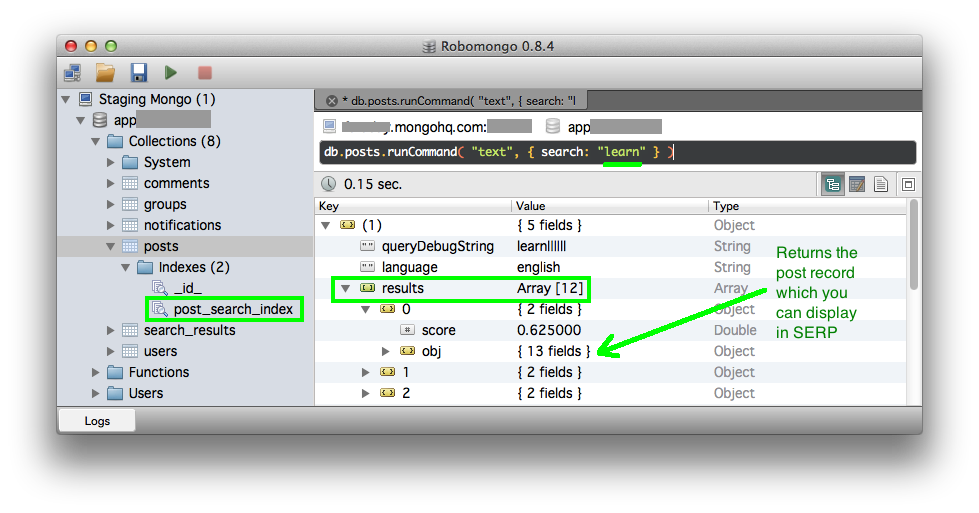
Task: Expand the Users folder
Action: click(x=96, y=393)
